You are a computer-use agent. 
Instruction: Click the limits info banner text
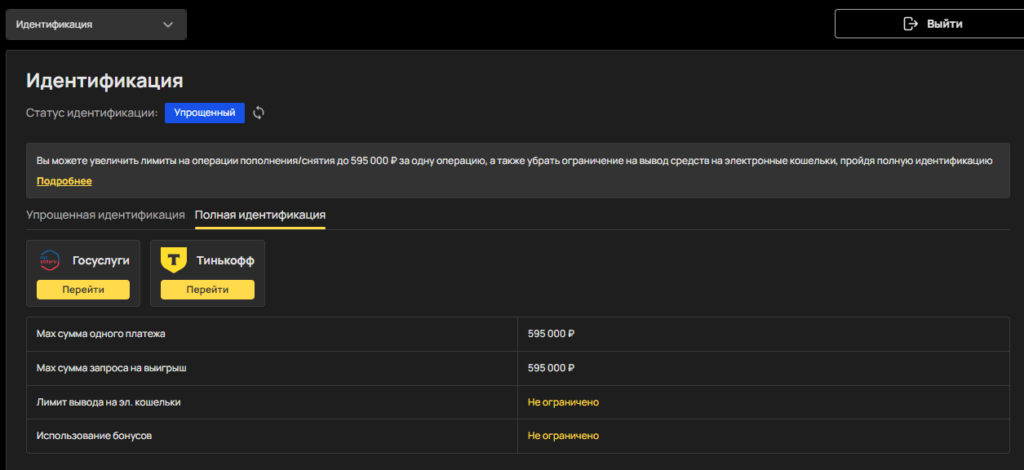pos(515,161)
